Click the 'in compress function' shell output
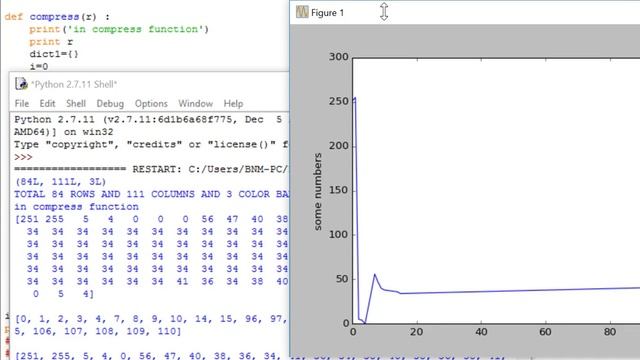Screen dimensions: 640x360 (76, 207)
